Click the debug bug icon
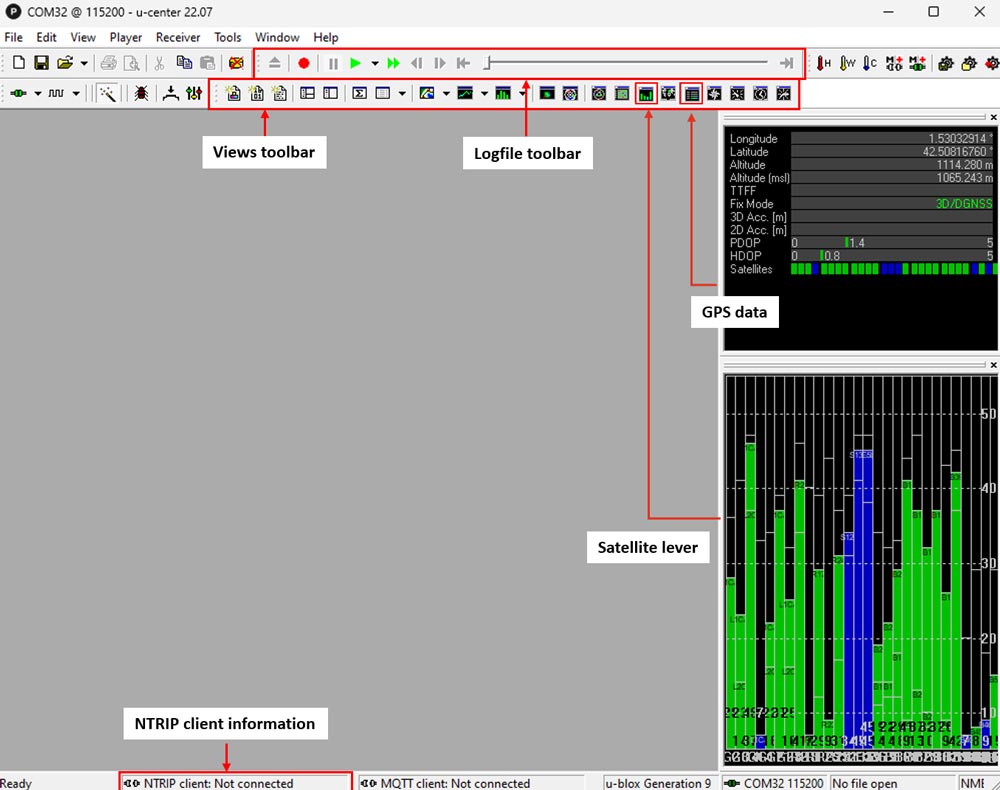 tap(141, 94)
